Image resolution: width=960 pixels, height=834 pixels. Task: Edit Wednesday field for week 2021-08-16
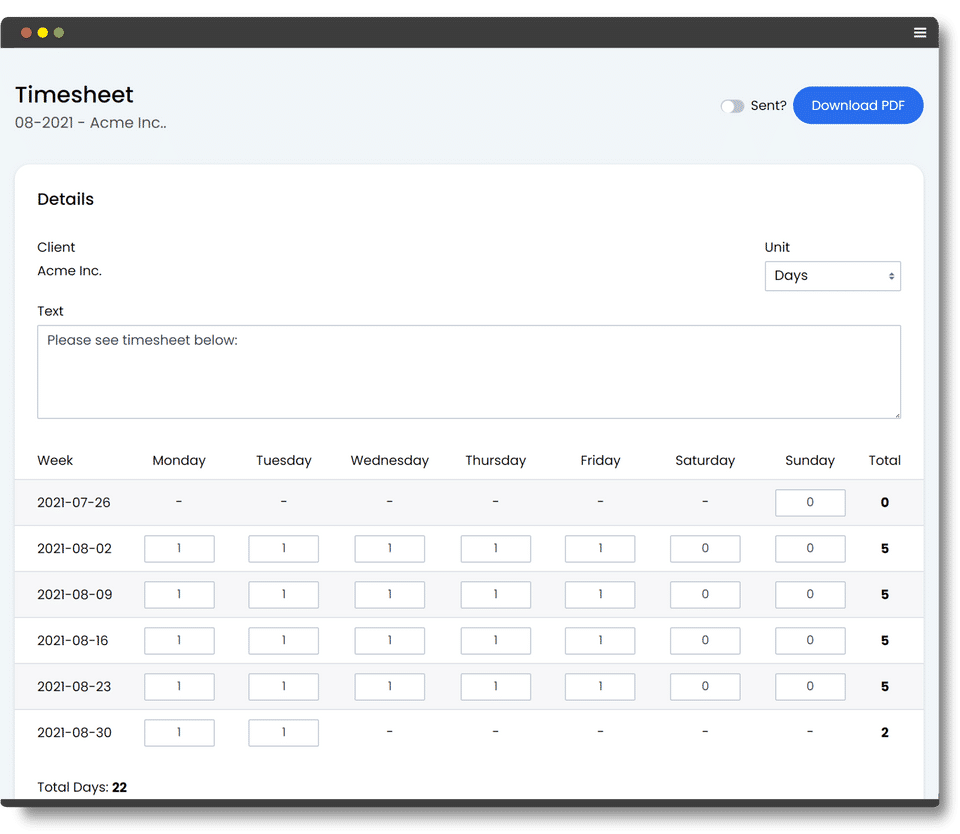click(x=389, y=641)
